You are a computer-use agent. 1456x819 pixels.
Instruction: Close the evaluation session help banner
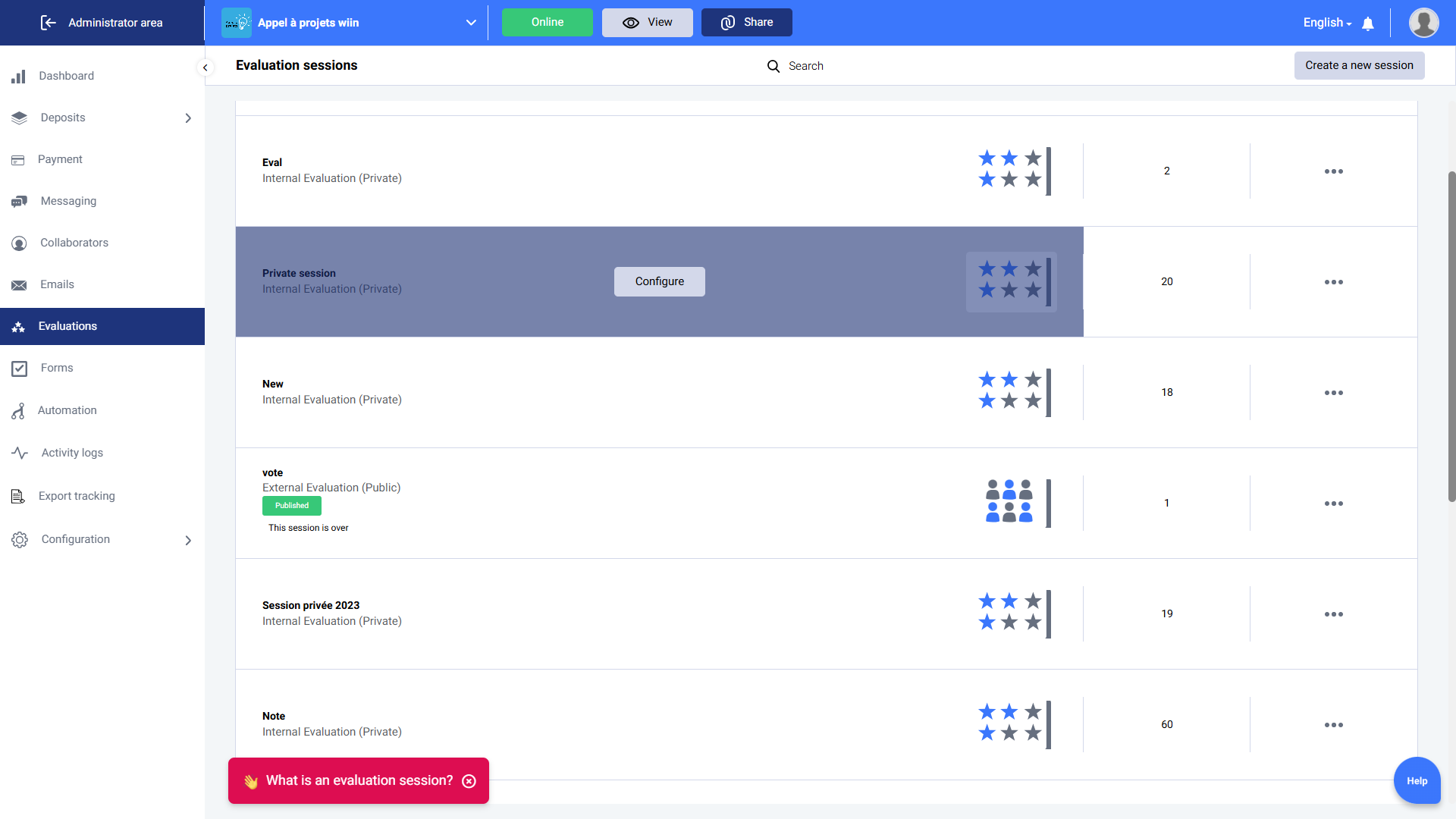tap(469, 781)
